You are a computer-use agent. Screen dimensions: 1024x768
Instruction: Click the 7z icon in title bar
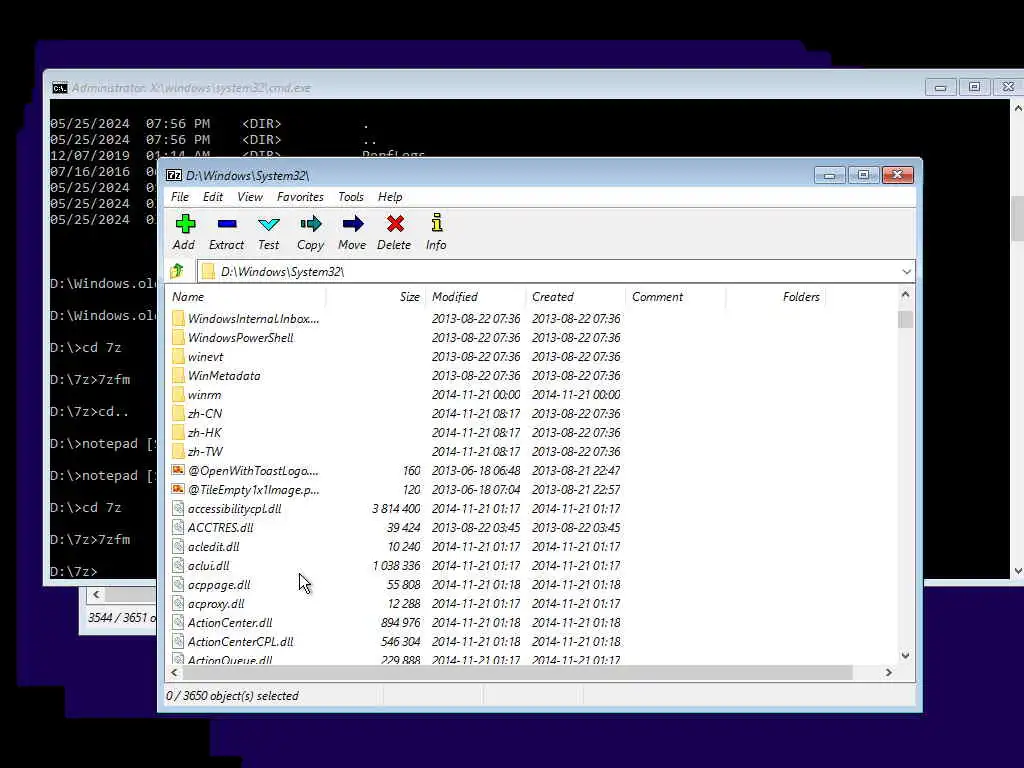click(174, 175)
